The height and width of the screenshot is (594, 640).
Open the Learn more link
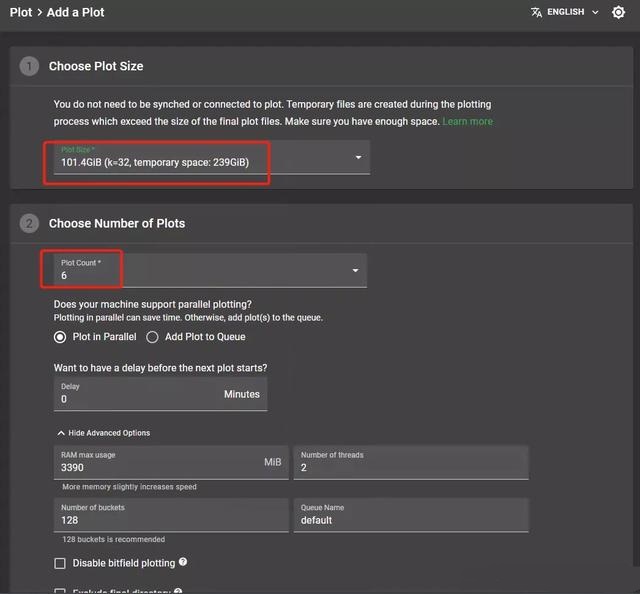(467, 121)
